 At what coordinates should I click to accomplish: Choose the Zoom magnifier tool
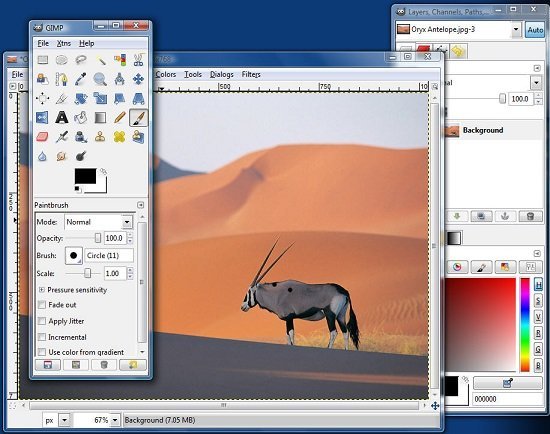pos(100,79)
